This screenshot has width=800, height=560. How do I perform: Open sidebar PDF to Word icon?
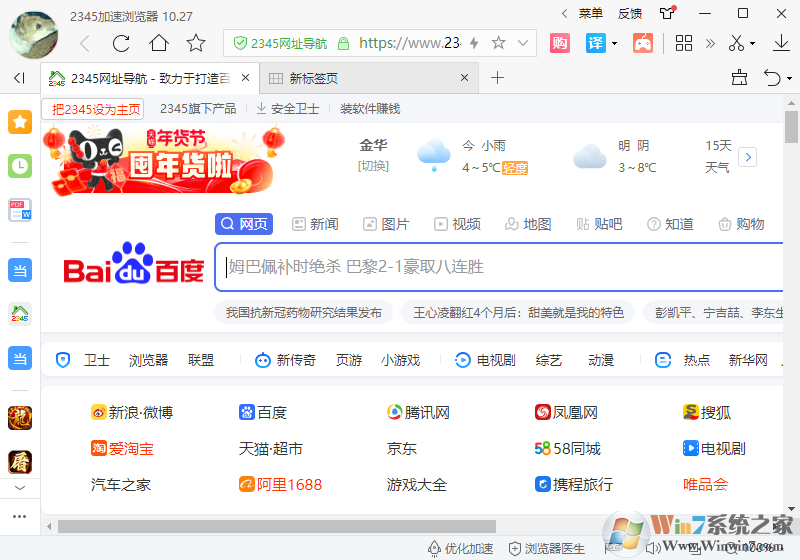(x=20, y=210)
